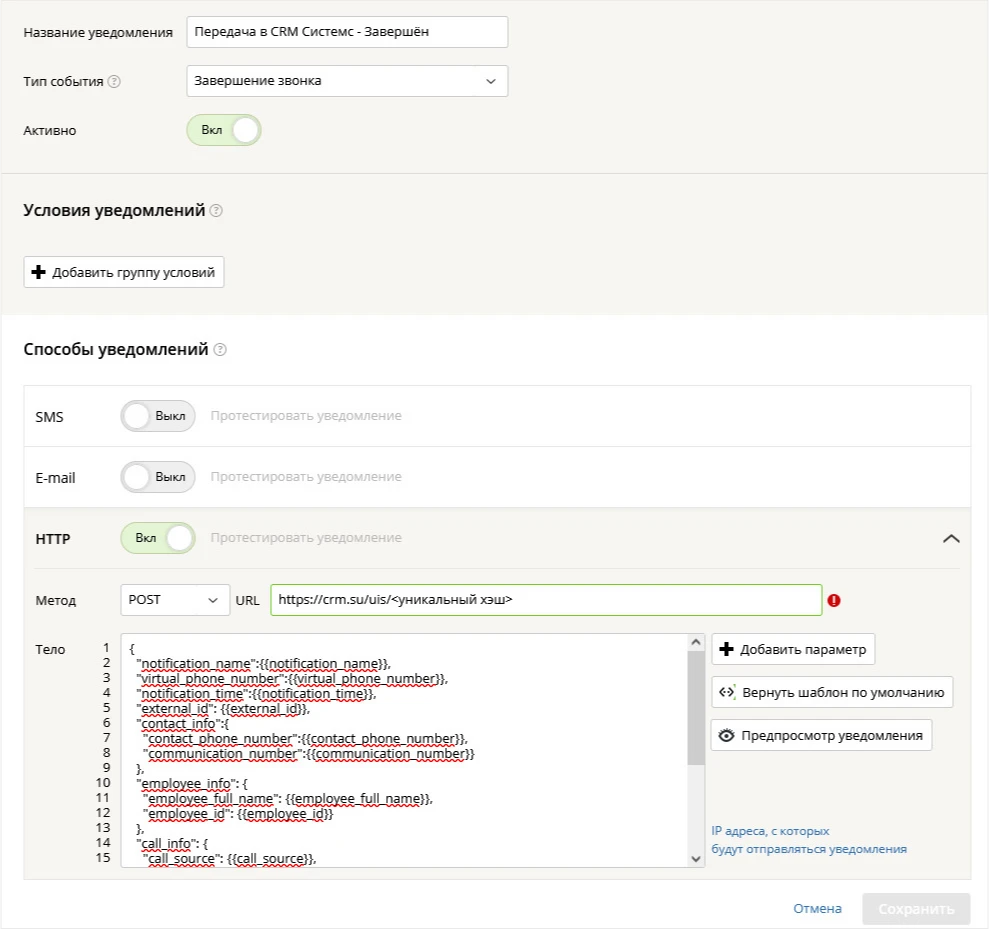Click the code icon on Вернуть шаблон по умолчанию
This screenshot has height=929, width=989.
[x=727, y=692]
